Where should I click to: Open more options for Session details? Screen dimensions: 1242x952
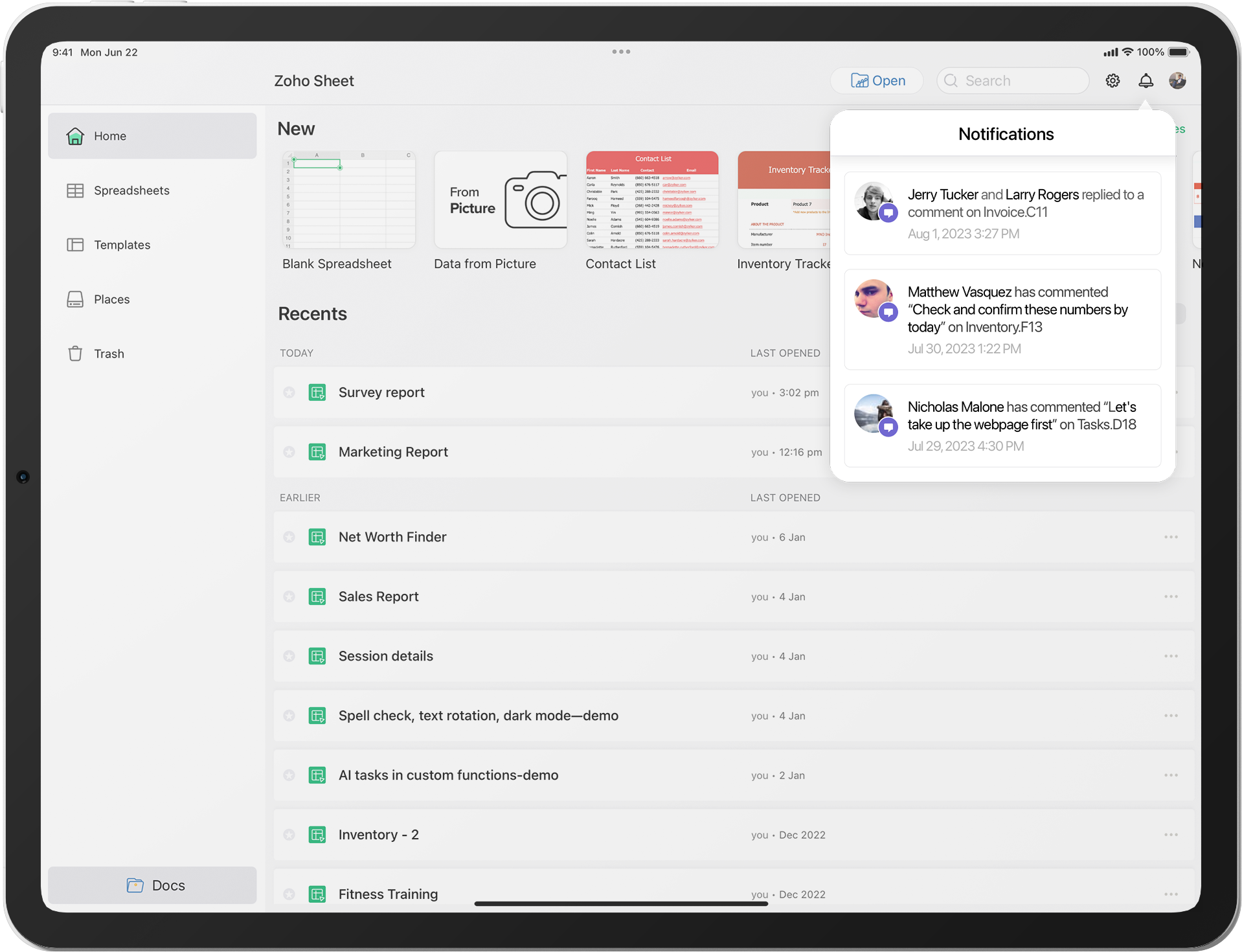(1171, 656)
